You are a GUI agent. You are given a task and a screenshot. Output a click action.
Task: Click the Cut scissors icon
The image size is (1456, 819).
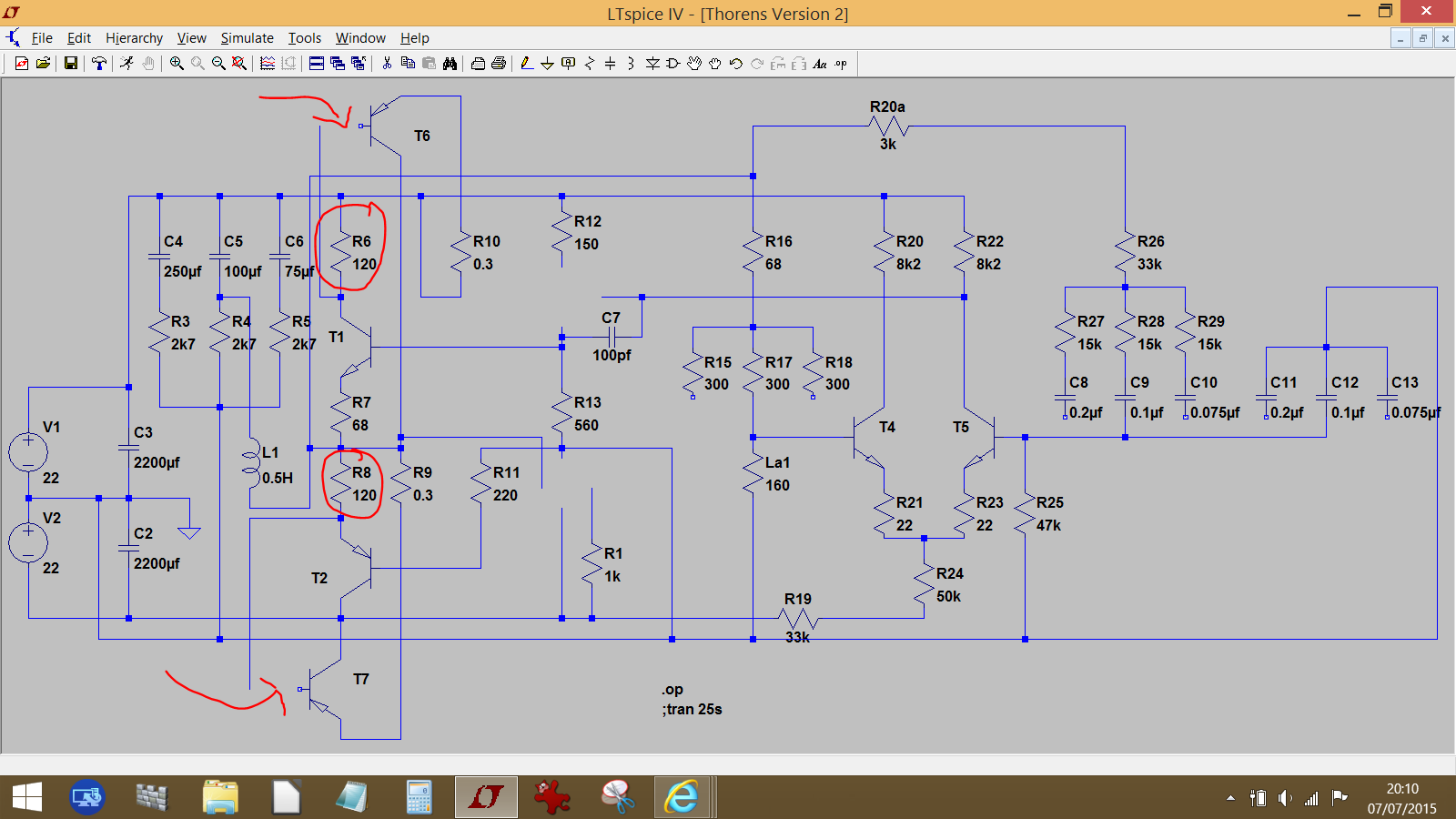[x=387, y=64]
